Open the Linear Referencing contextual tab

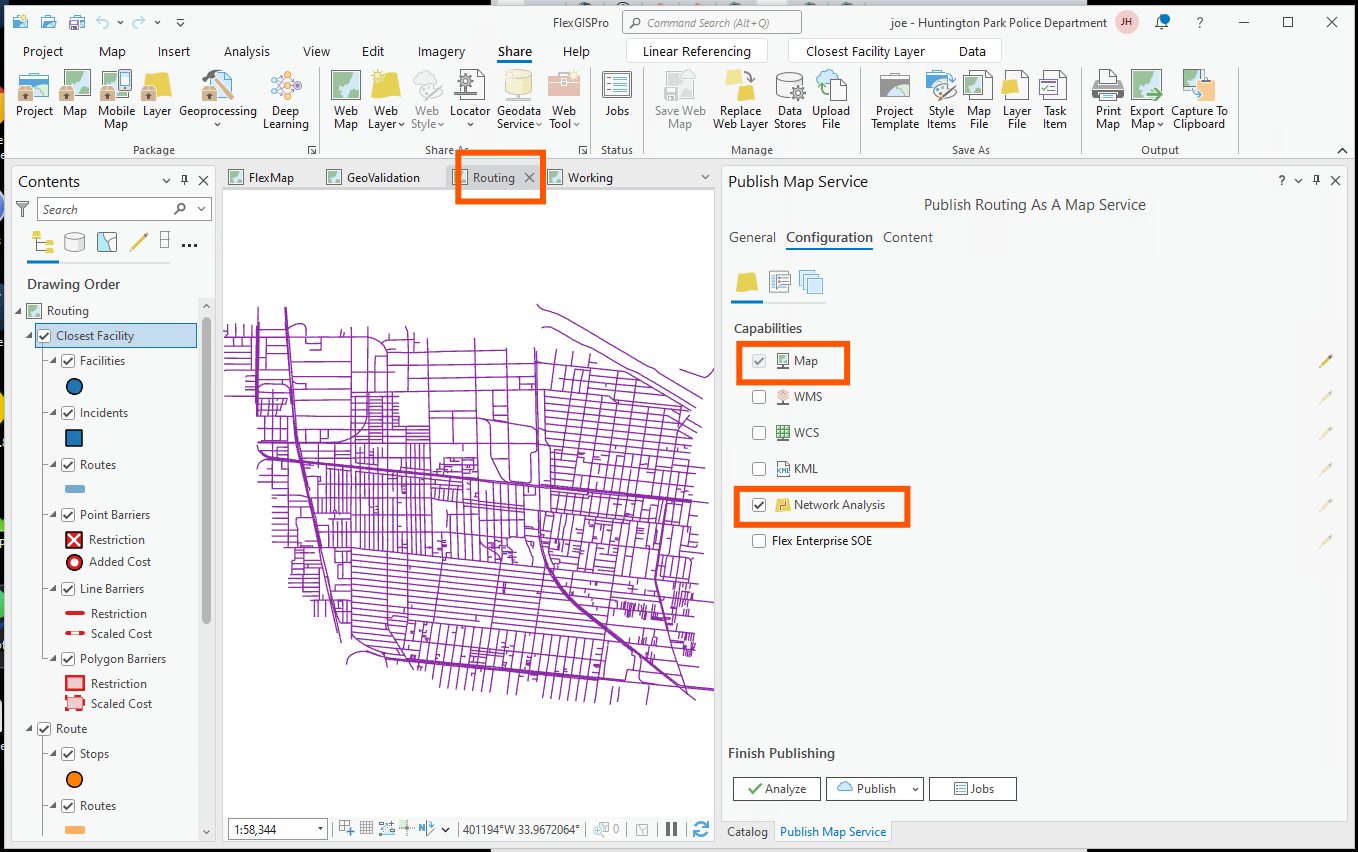click(697, 51)
